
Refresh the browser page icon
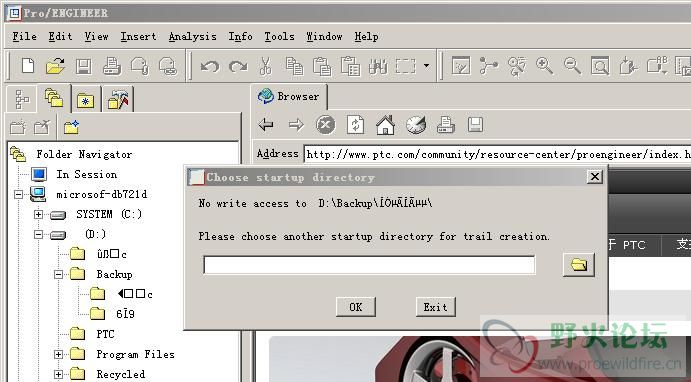click(x=355, y=125)
